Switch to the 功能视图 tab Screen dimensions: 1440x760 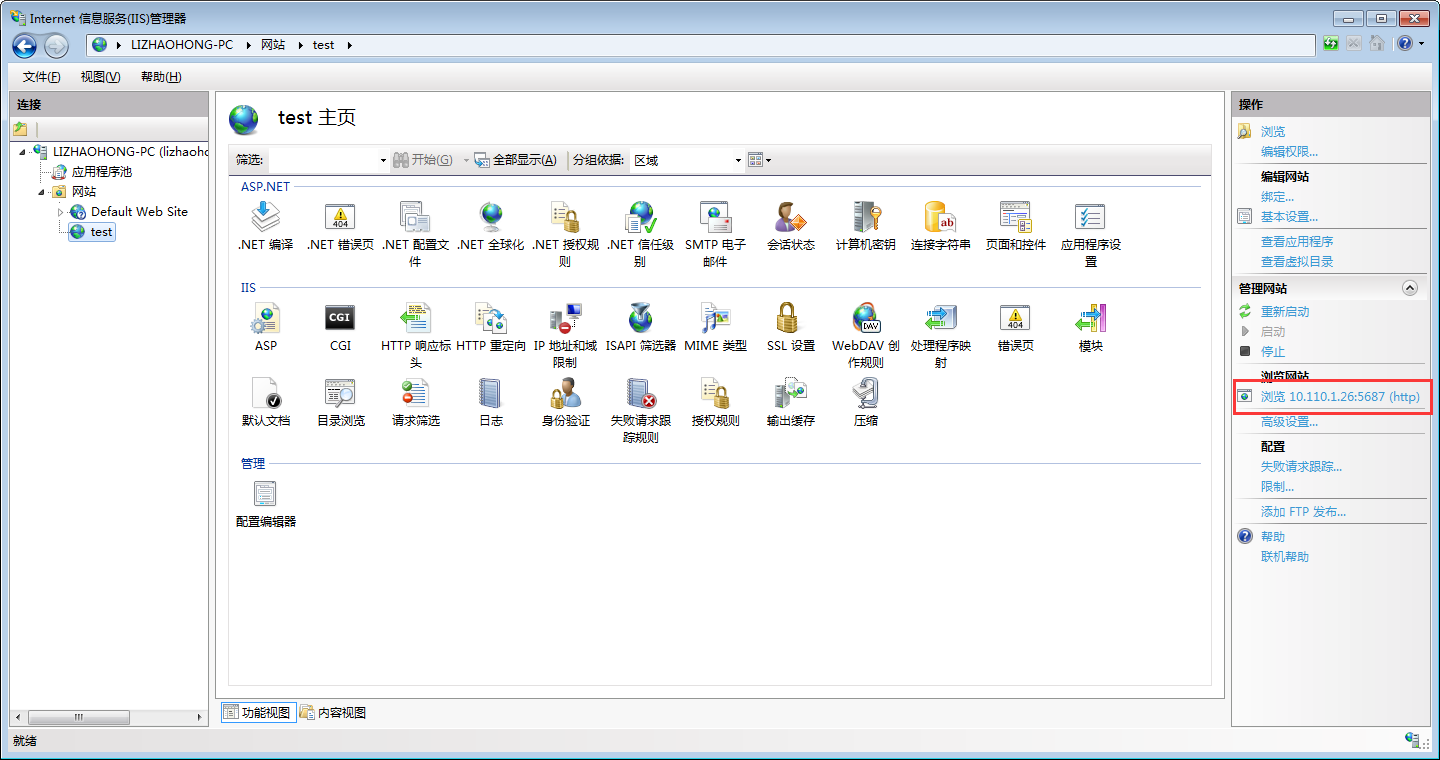tap(258, 713)
